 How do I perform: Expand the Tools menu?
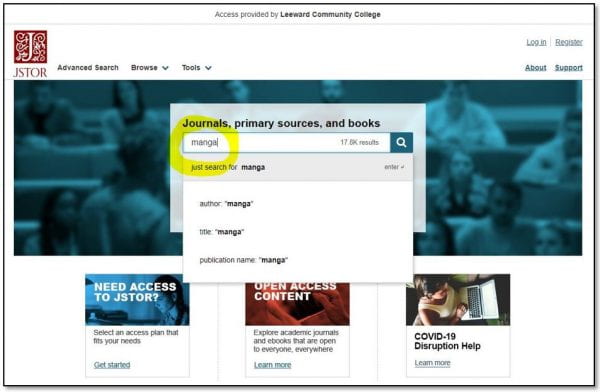pyautogui.click(x=196, y=67)
